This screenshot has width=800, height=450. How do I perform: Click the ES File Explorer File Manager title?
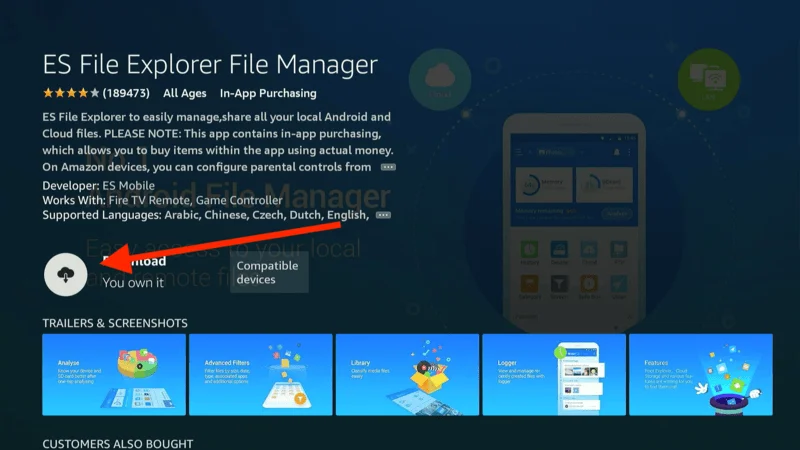click(210, 65)
